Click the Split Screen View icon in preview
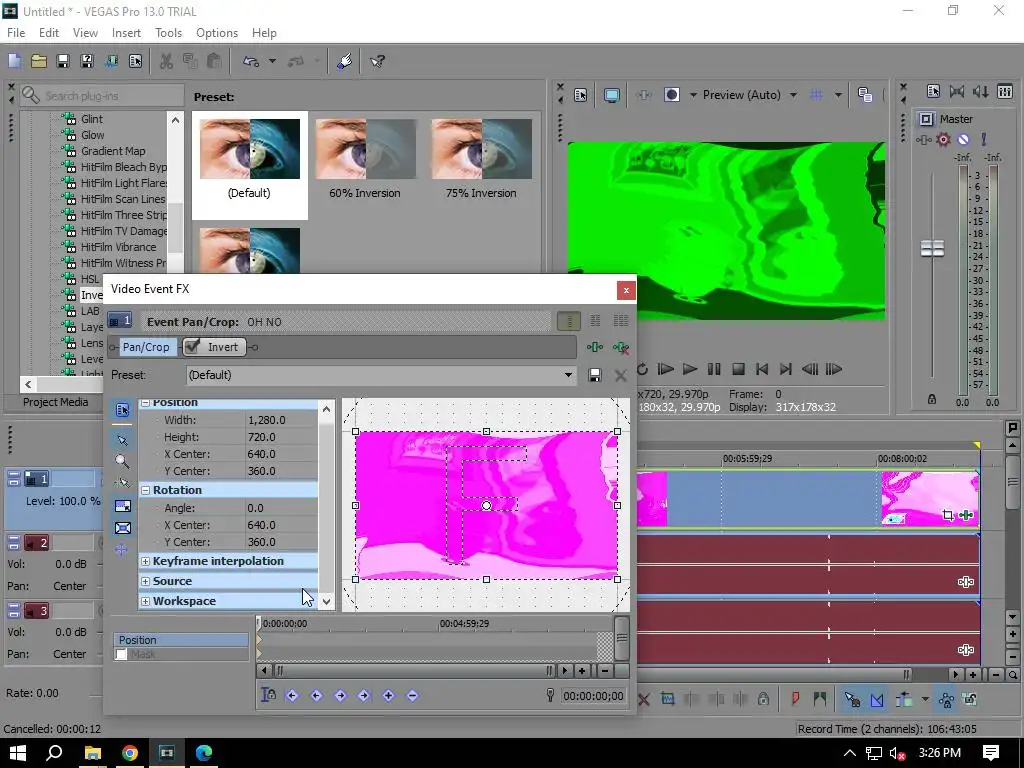 [x=672, y=95]
